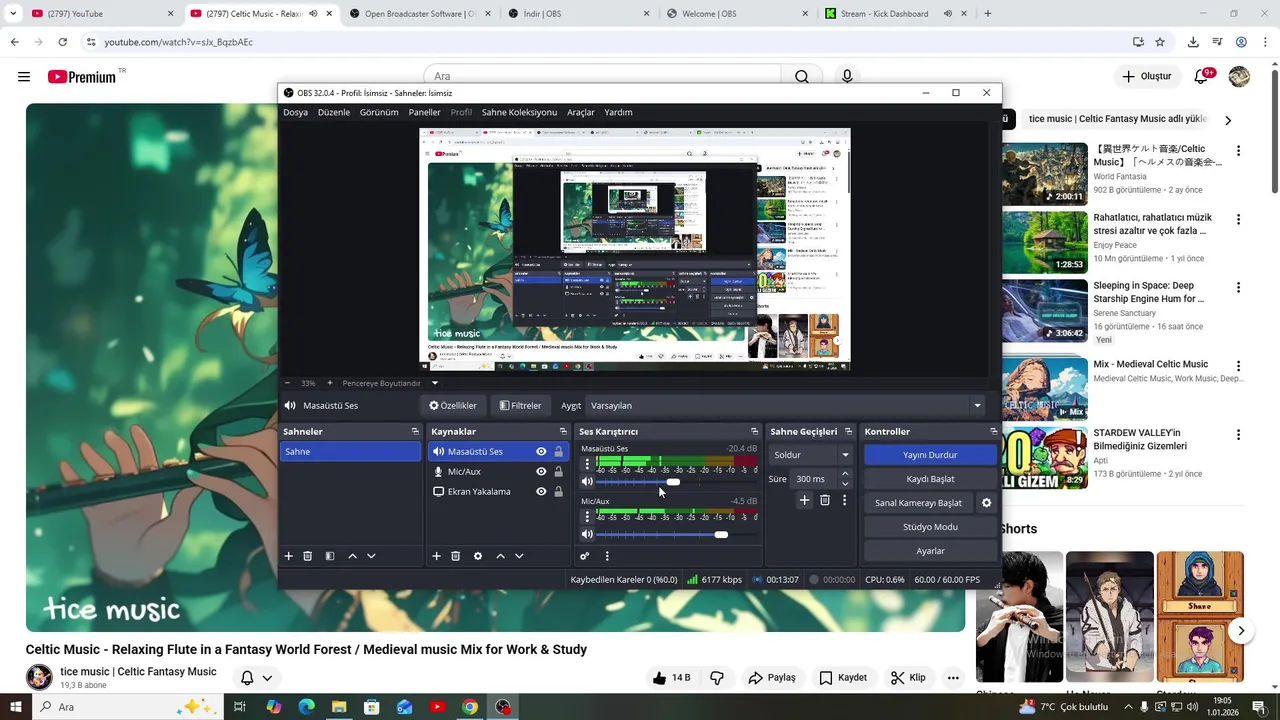
Task: Open Soldur transition dropdown
Action: click(x=811, y=455)
